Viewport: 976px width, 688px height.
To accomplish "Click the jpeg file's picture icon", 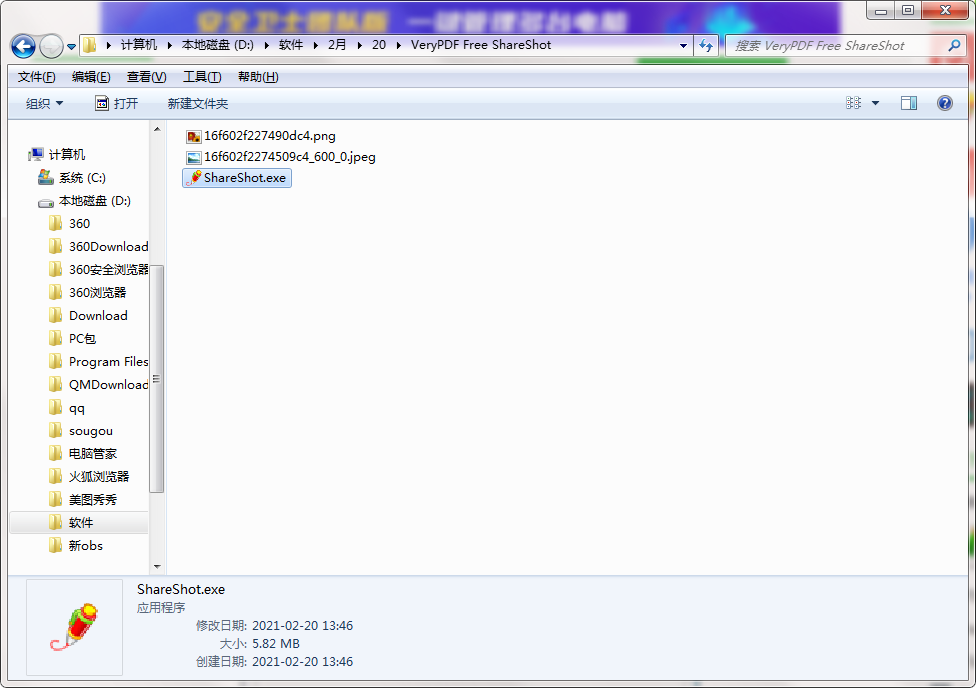I will tap(194, 158).
